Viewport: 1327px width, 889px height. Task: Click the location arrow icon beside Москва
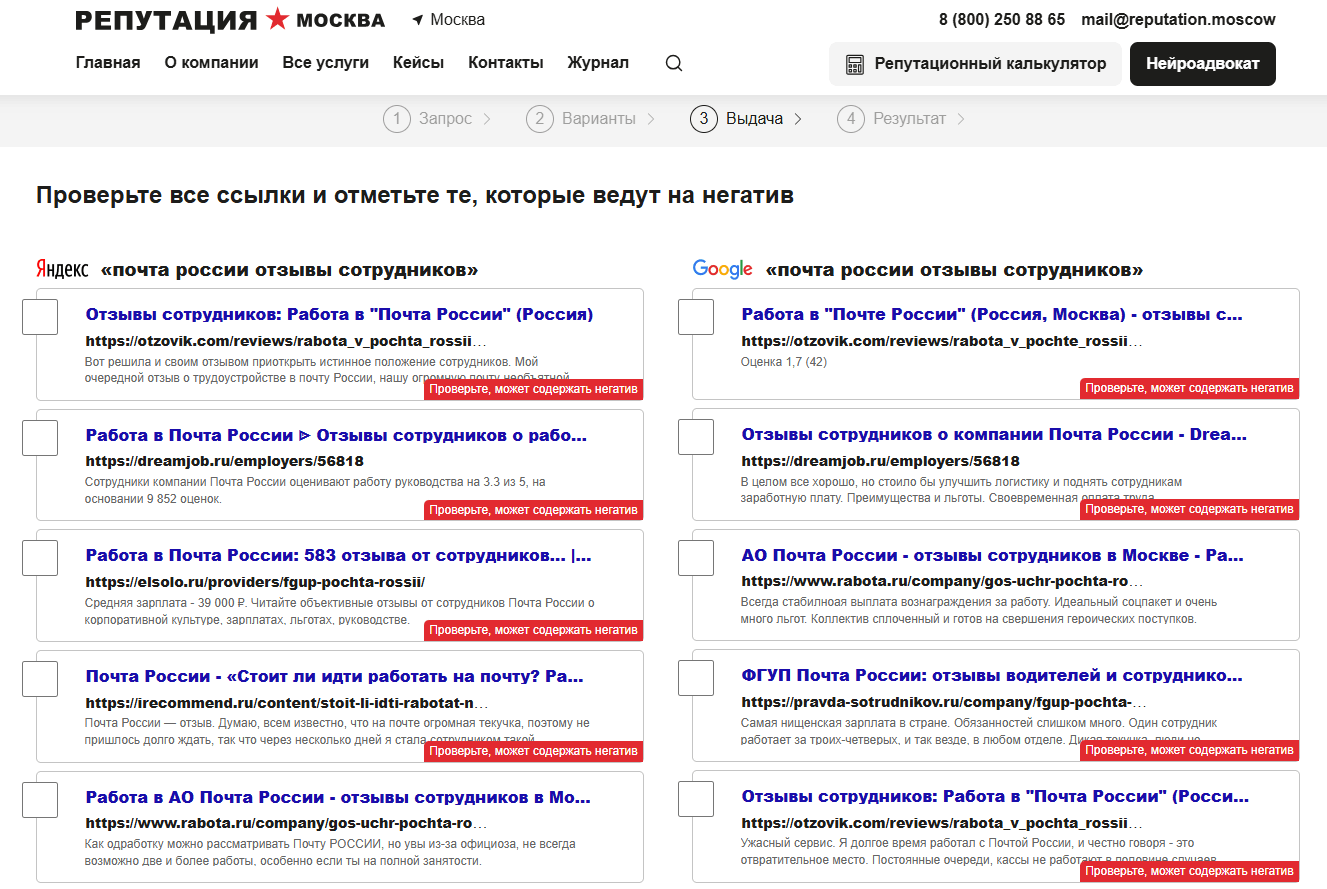pos(417,20)
